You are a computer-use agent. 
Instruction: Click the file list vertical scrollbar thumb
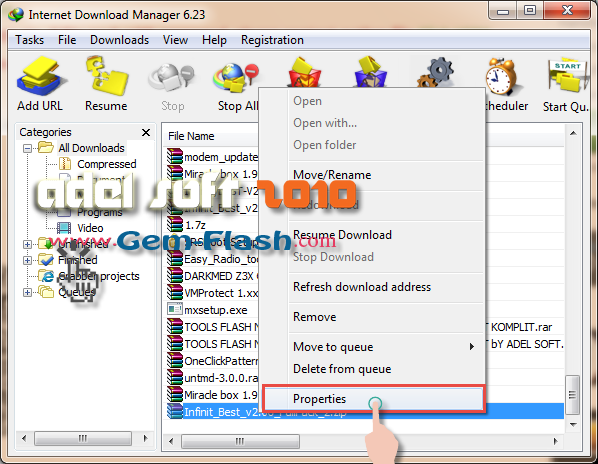(x=572, y=395)
